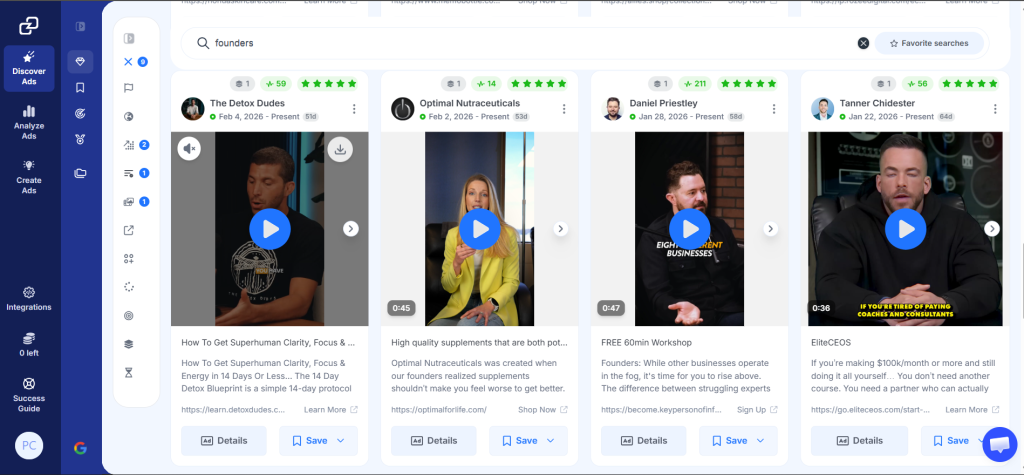
Task: Open The Detox Dudes three-dot menu
Action: pos(354,109)
